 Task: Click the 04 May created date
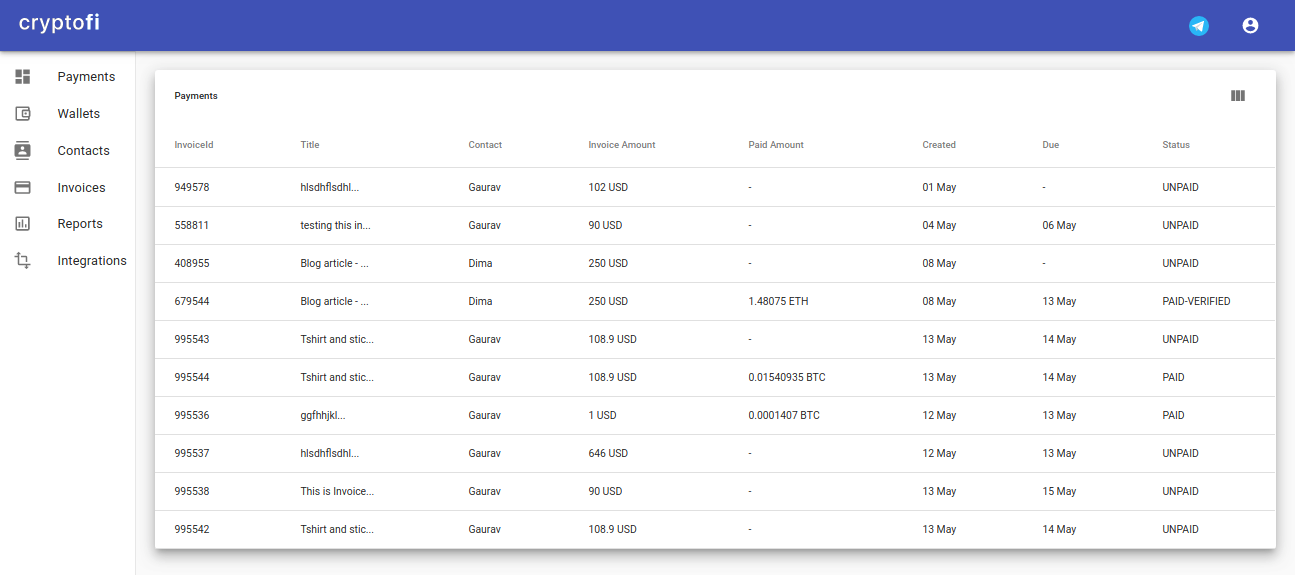point(939,226)
